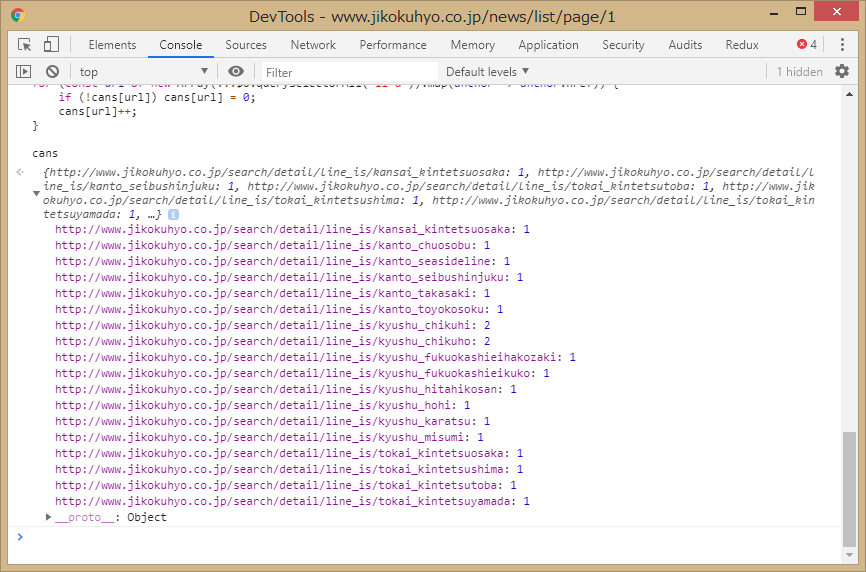Toggle the device toolbar icon
866x572 pixels.
point(51,45)
